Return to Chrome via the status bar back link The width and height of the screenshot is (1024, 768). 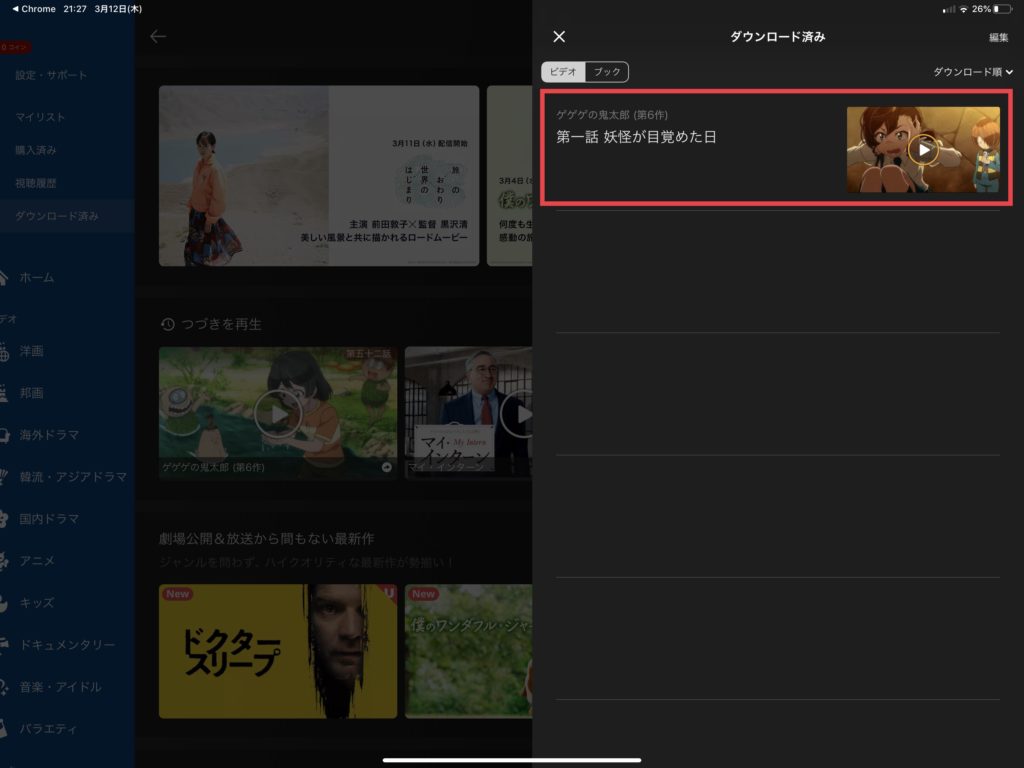(x=34, y=9)
